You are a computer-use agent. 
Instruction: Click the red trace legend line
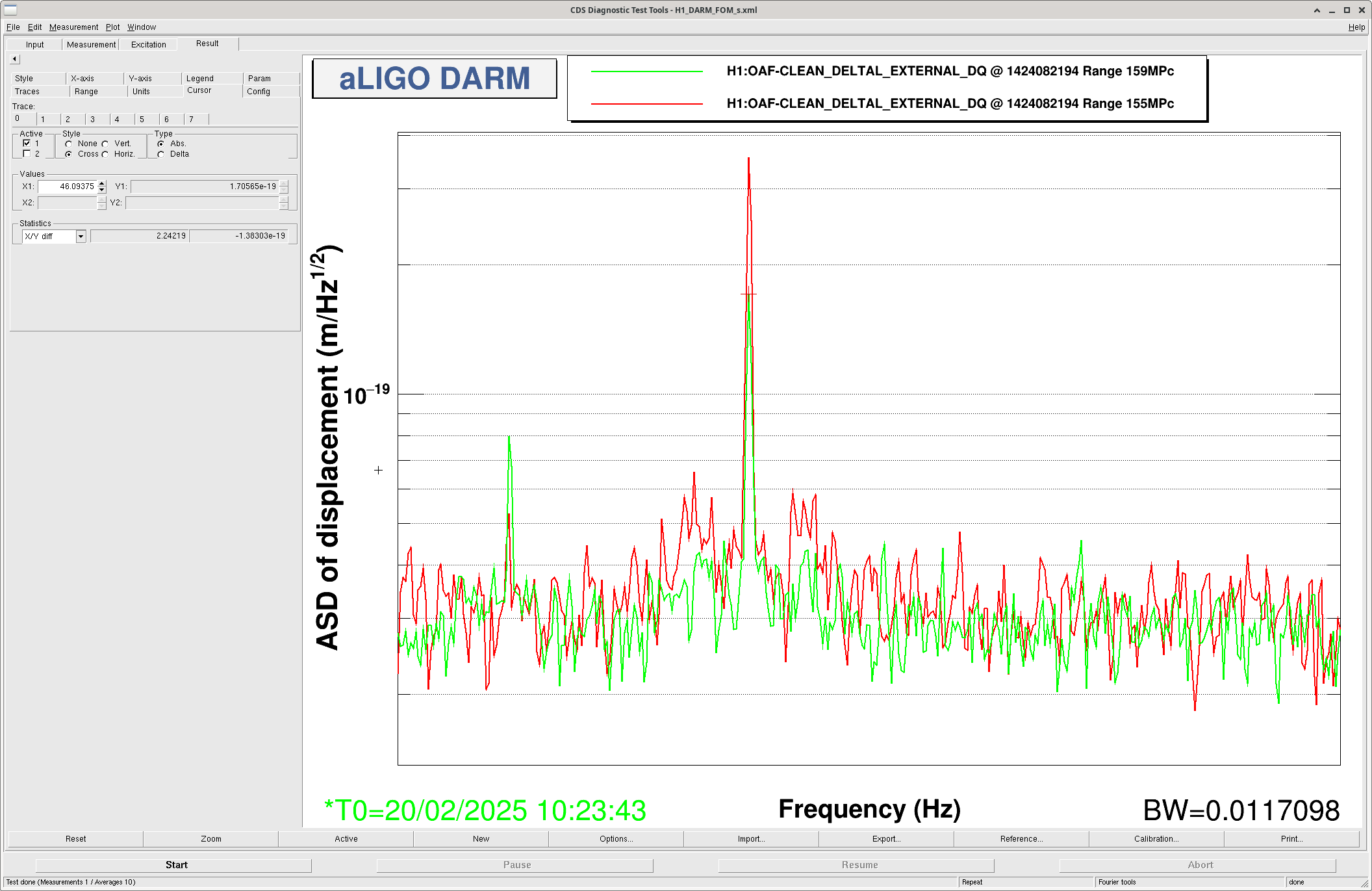[x=647, y=104]
